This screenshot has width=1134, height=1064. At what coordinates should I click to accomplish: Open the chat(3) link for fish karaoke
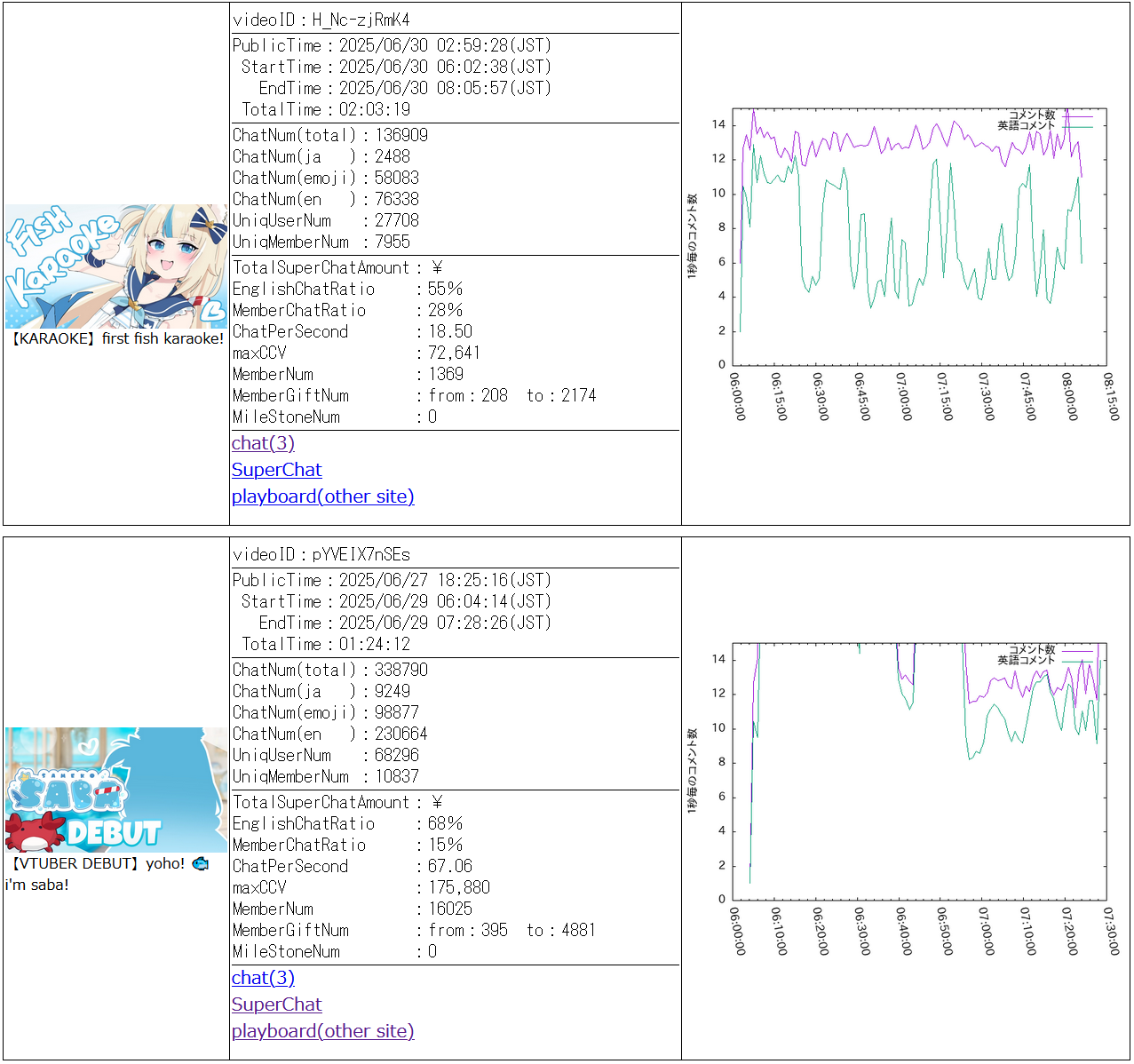click(263, 443)
